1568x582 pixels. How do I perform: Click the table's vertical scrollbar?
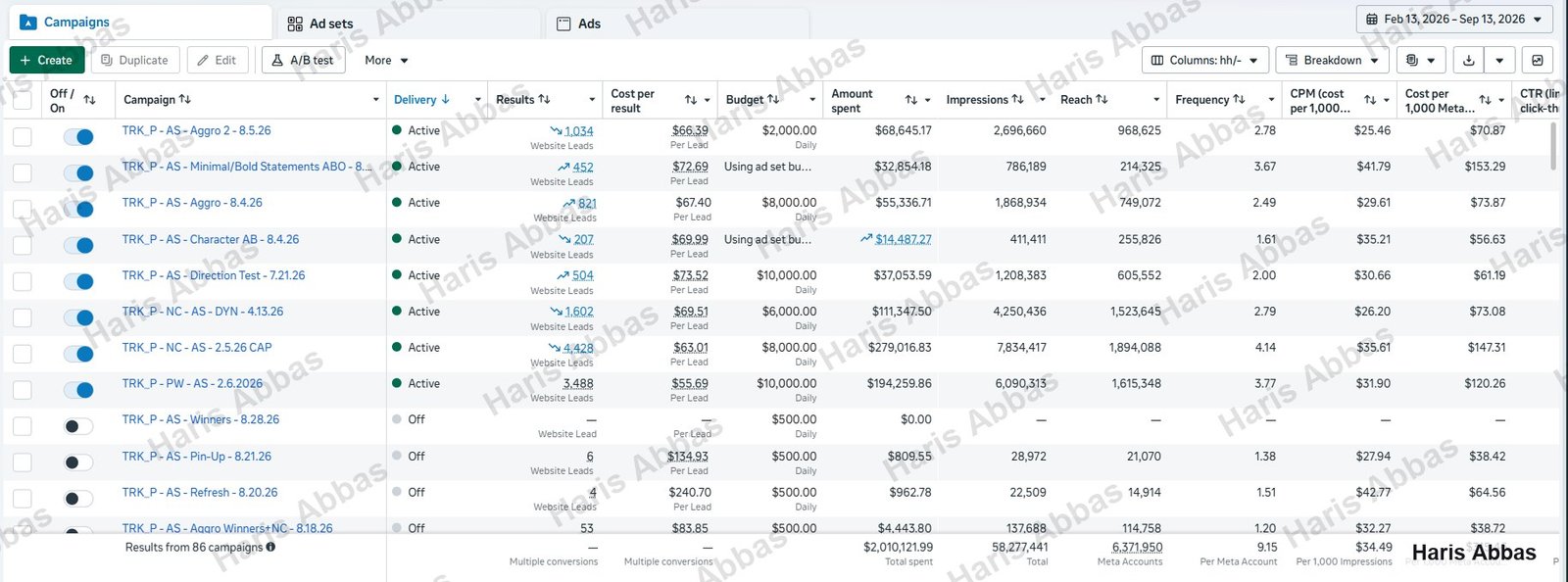(x=1553, y=147)
